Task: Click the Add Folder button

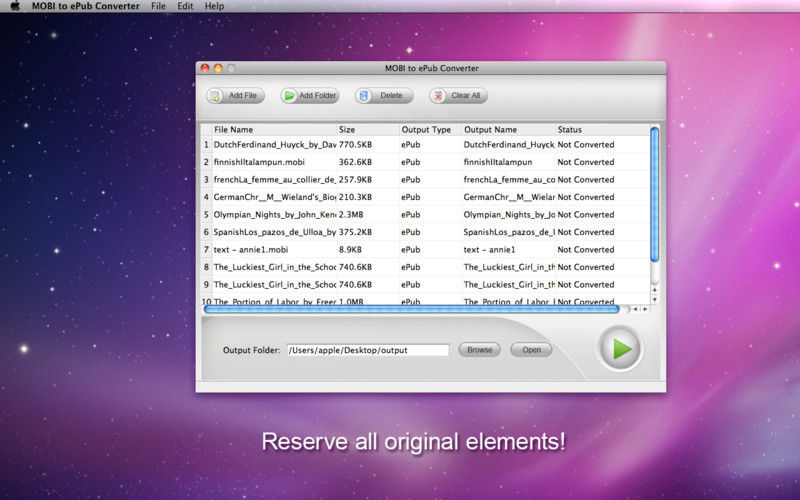Action: coord(310,95)
